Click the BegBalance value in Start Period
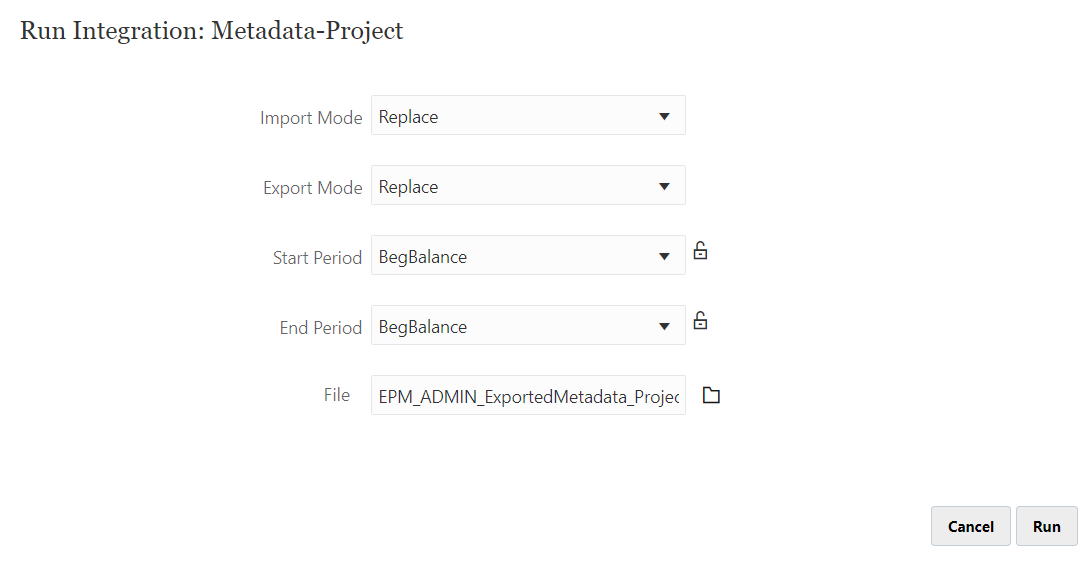Image resolution: width=1085 pixels, height=564 pixels. point(423,257)
